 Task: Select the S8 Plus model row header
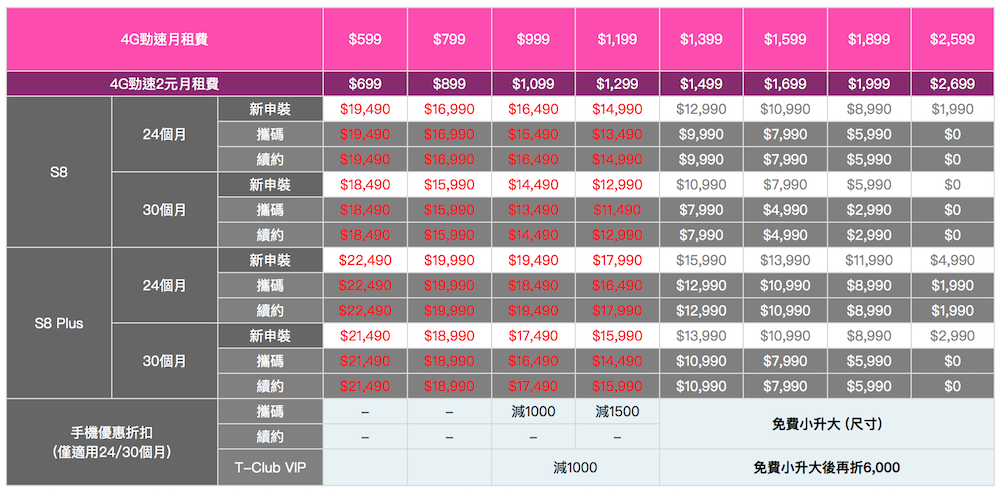point(59,323)
